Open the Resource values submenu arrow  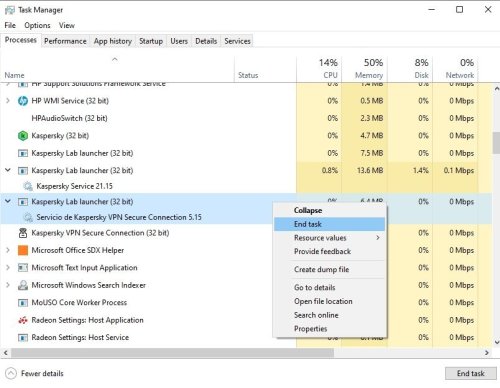pos(378,238)
